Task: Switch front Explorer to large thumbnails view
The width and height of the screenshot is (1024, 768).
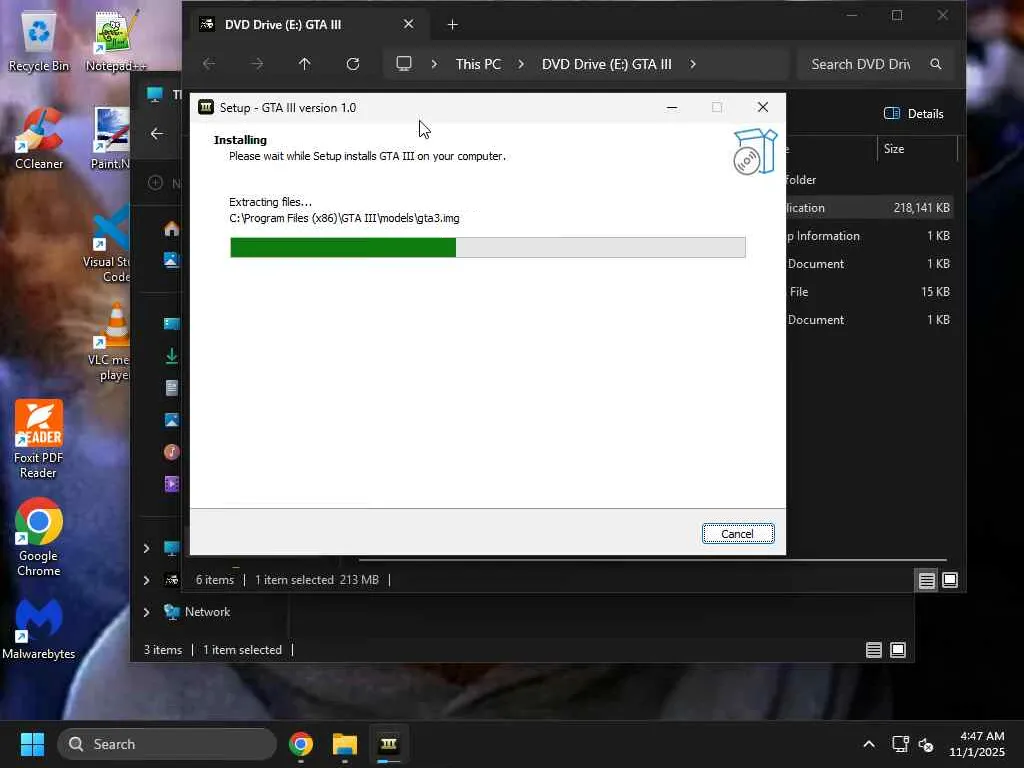Action: coord(950,580)
